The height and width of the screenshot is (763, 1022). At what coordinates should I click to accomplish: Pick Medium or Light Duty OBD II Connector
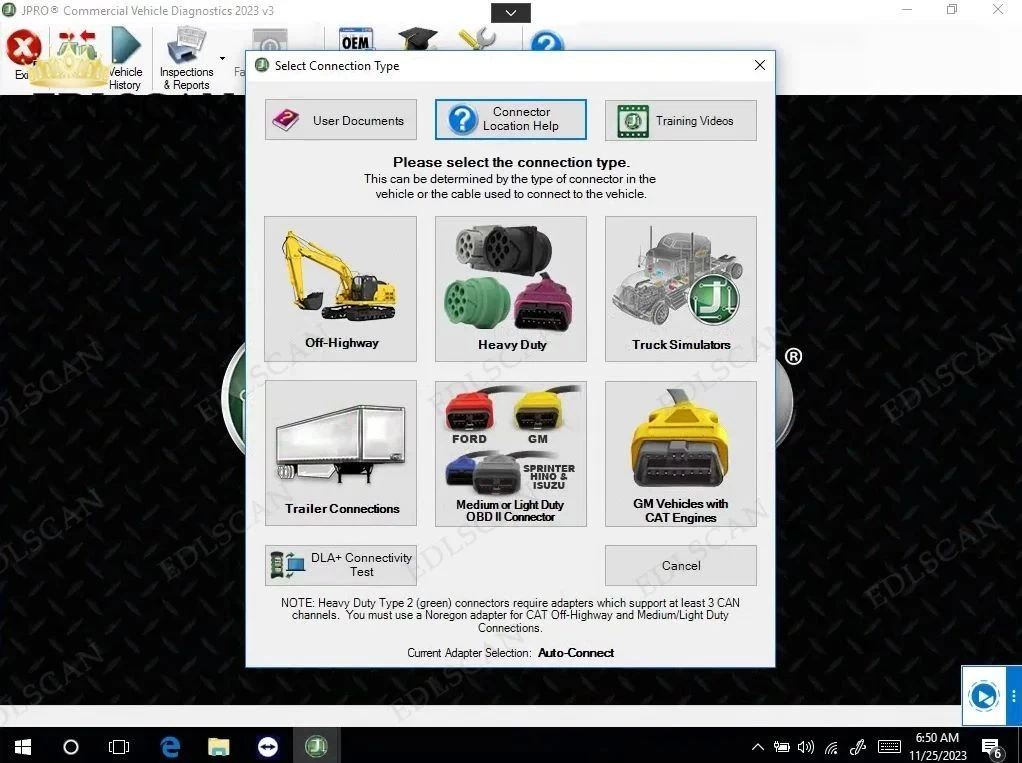(511, 453)
